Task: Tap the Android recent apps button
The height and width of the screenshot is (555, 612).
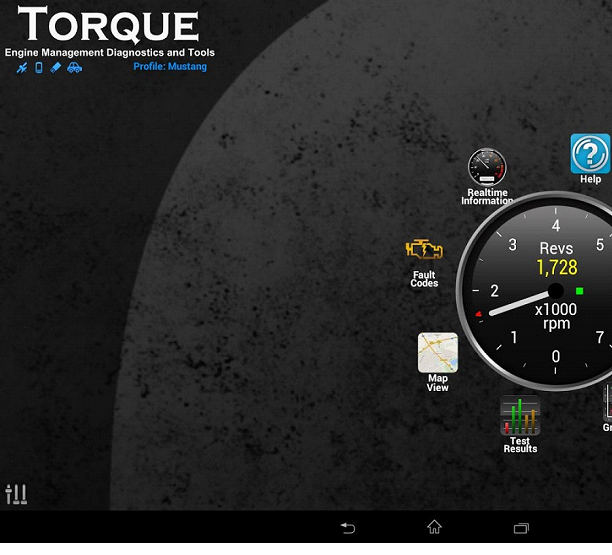Action: (x=521, y=528)
